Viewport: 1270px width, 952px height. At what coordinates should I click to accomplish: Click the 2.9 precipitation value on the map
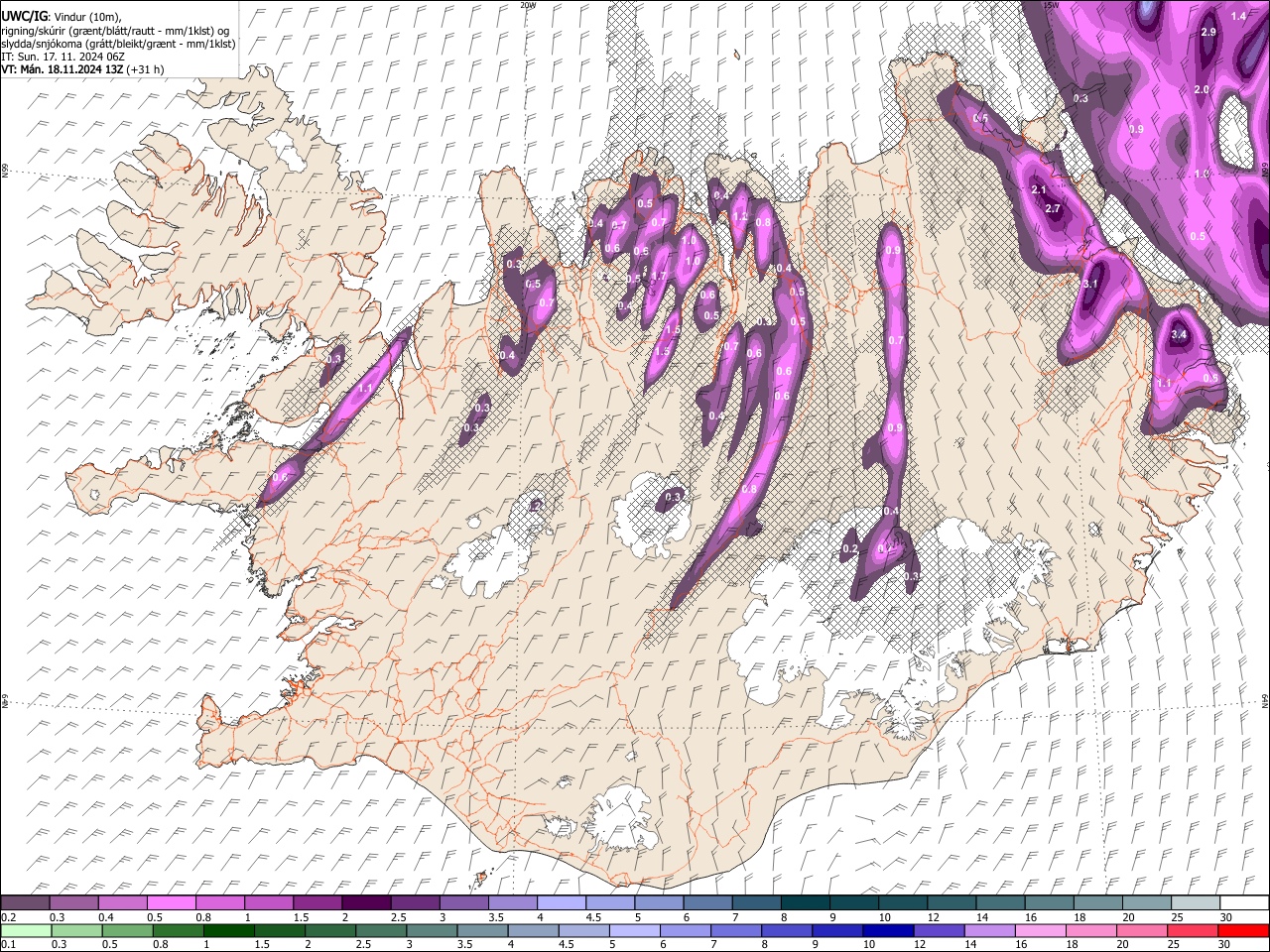1208,33
